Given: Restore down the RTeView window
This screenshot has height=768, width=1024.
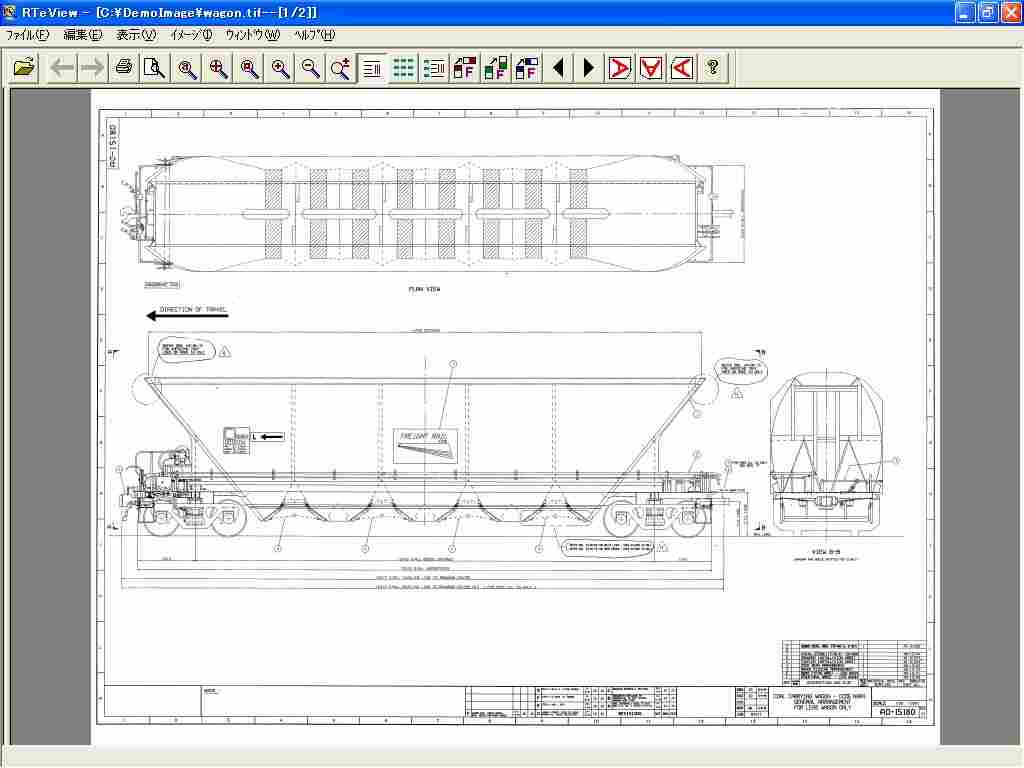Looking at the screenshot, I should pyautogui.click(x=988, y=12).
